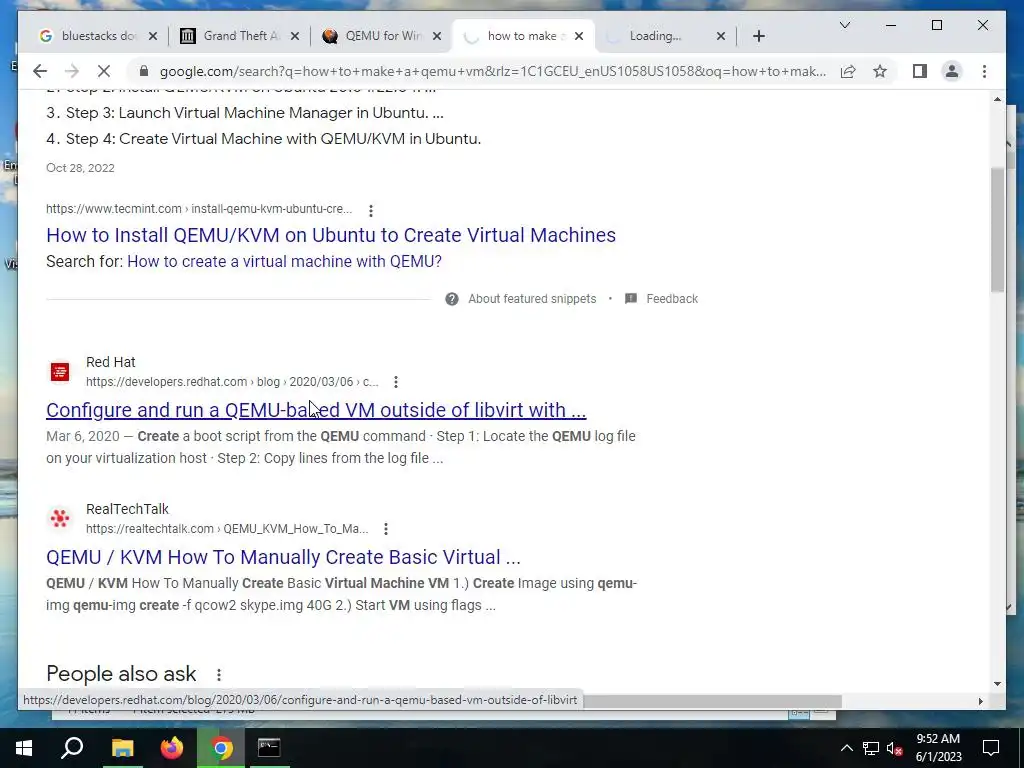Send Feedback on the snippet
This screenshot has height=768, width=1024.
coord(671,298)
